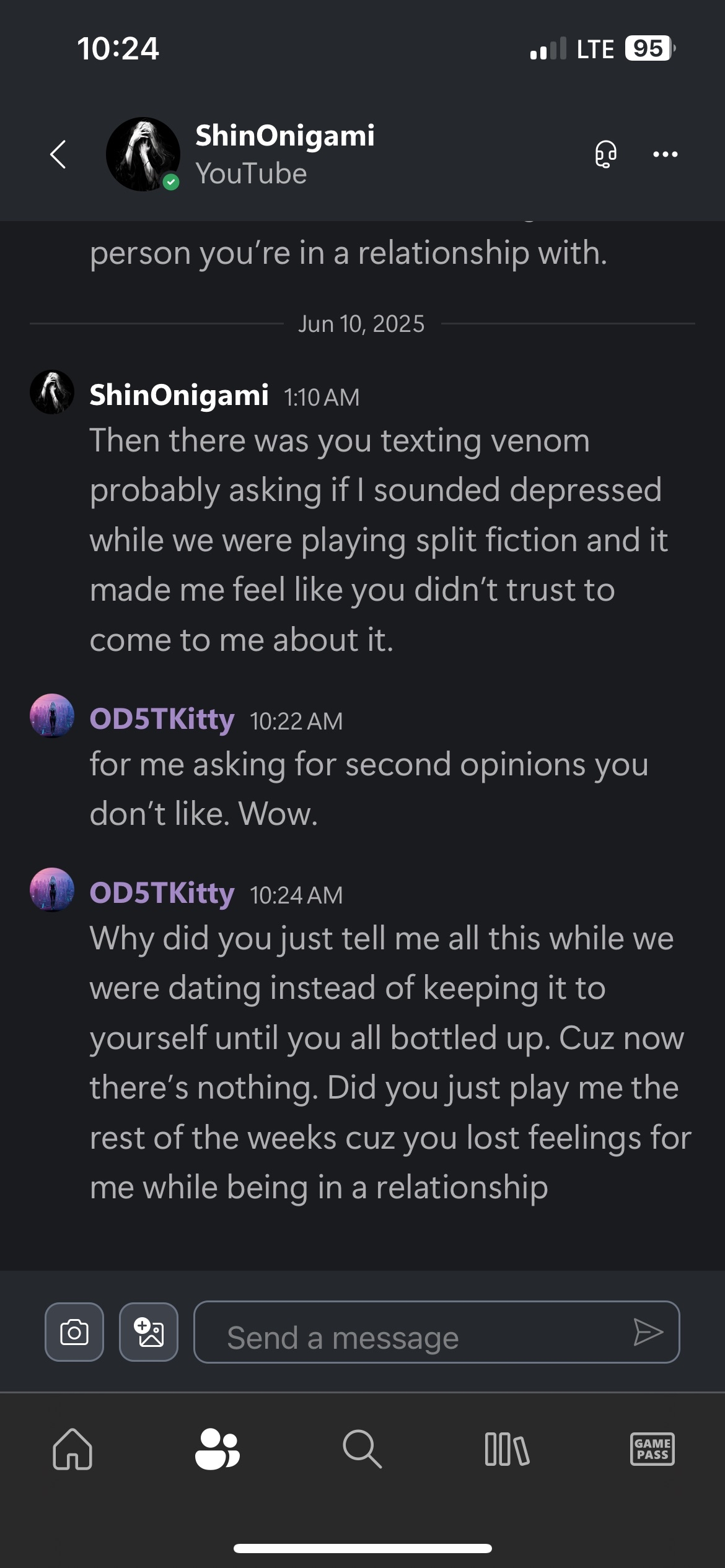This screenshot has width=725, height=1568.
Task: Open ShinOnigami's profile picture in header
Action: pyautogui.click(x=143, y=154)
